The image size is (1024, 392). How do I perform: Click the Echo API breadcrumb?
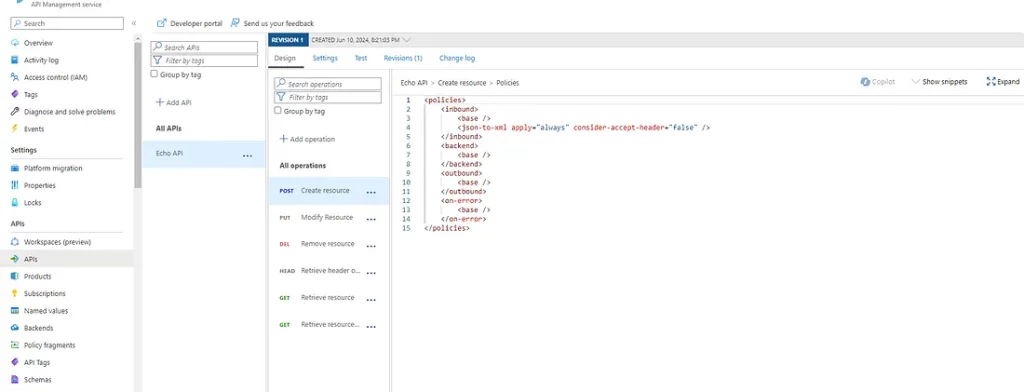tap(413, 83)
